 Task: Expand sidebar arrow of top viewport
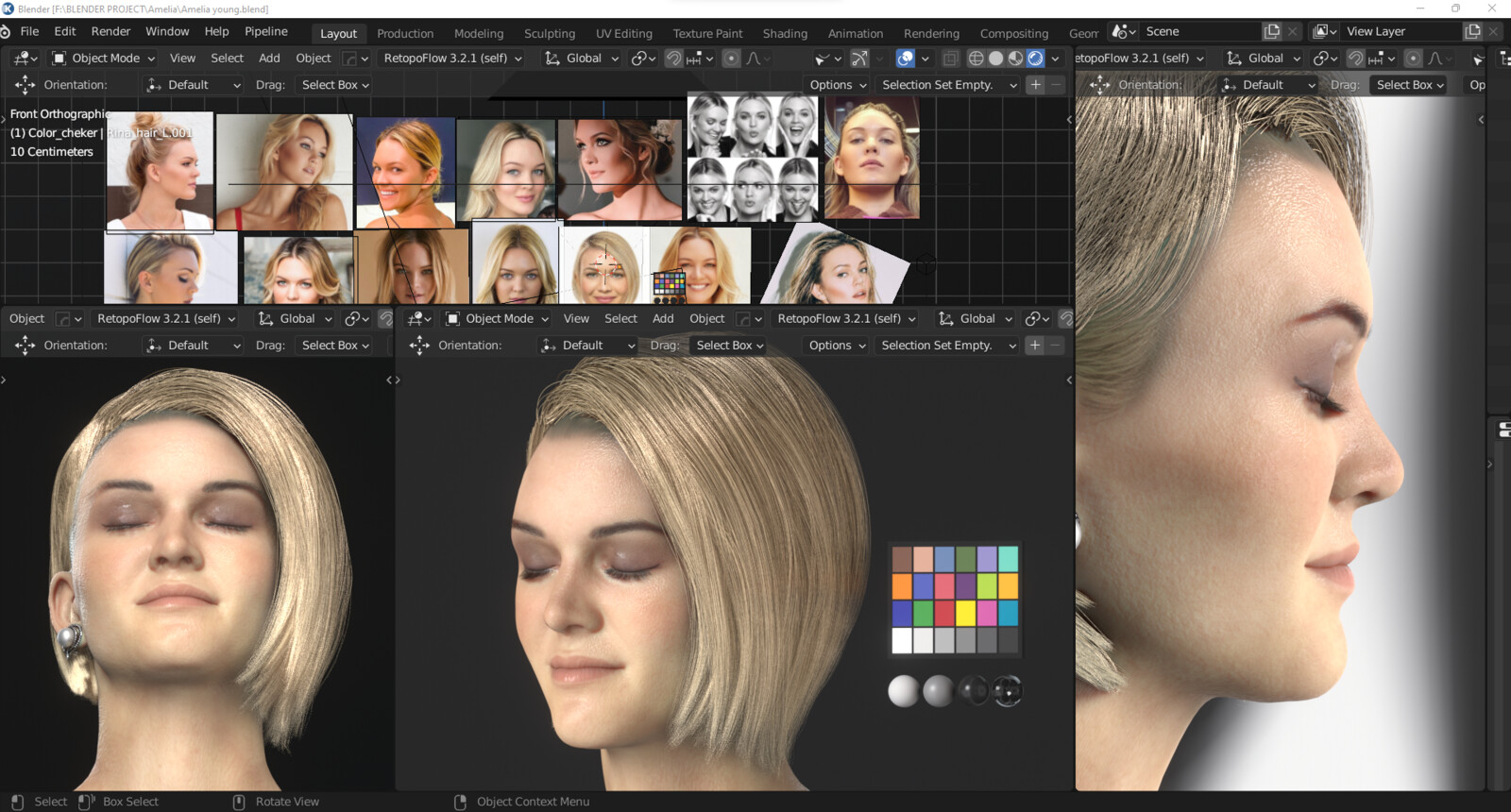tap(1069, 119)
